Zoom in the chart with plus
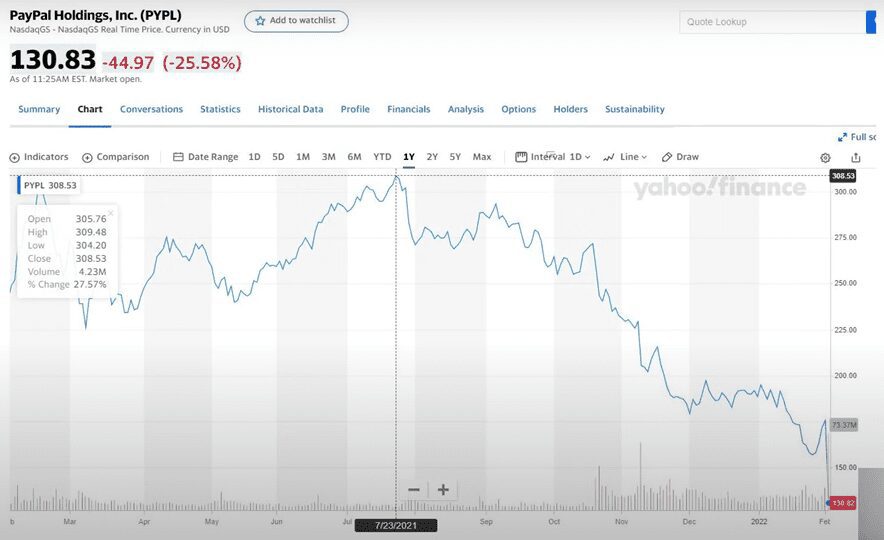 pos(443,490)
